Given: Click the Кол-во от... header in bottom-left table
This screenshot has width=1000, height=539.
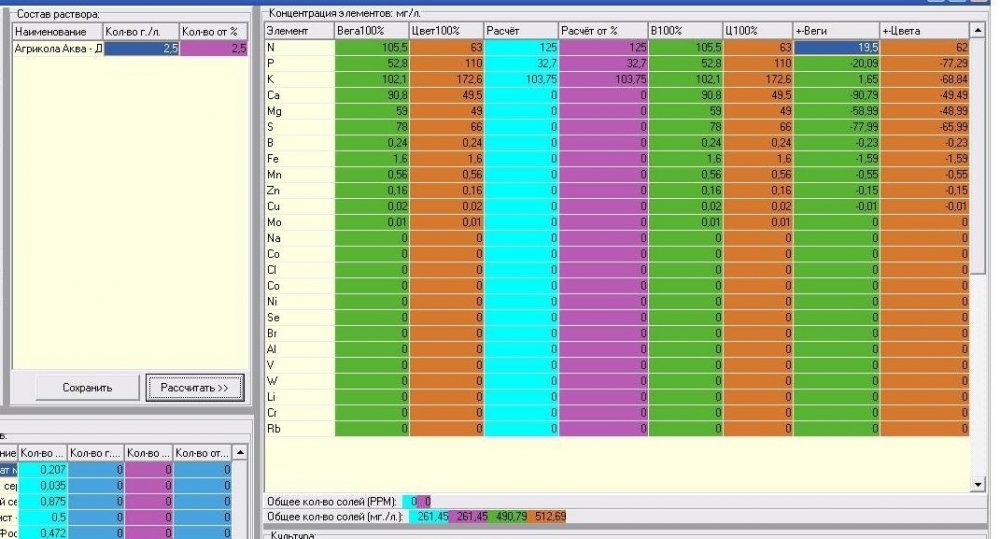Looking at the screenshot, I should click(x=202, y=453).
